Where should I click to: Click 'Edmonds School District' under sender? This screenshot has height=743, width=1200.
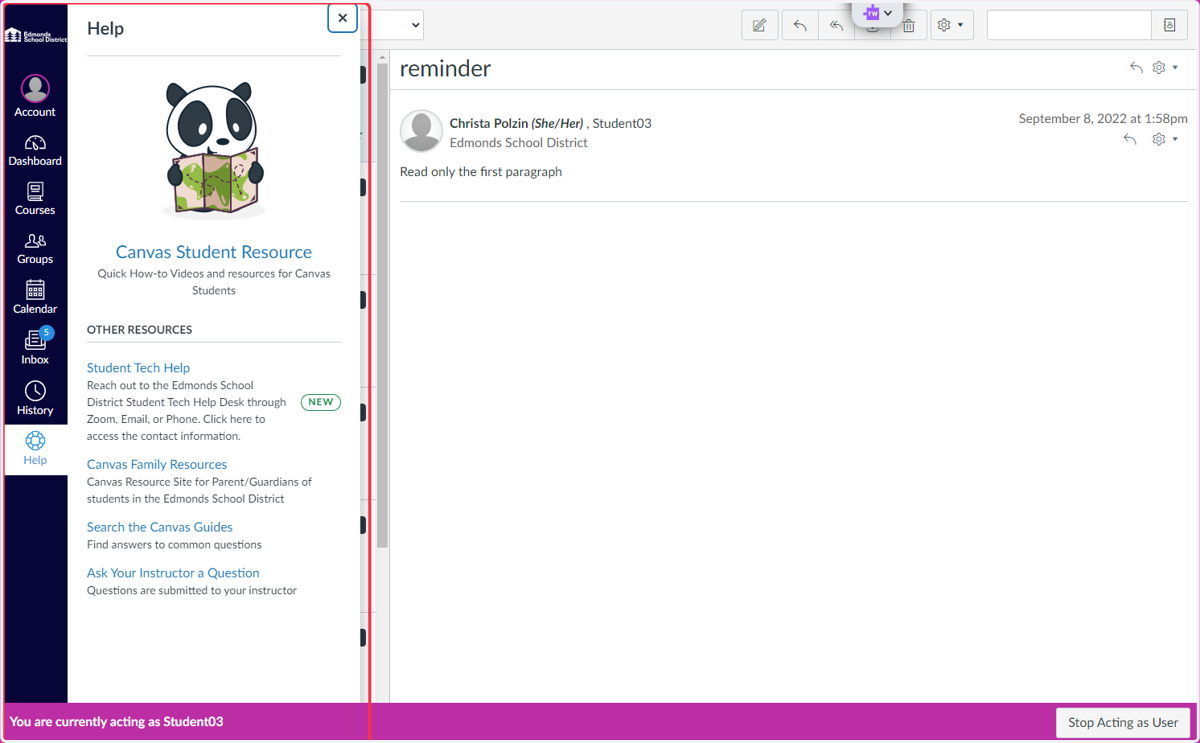519,143
